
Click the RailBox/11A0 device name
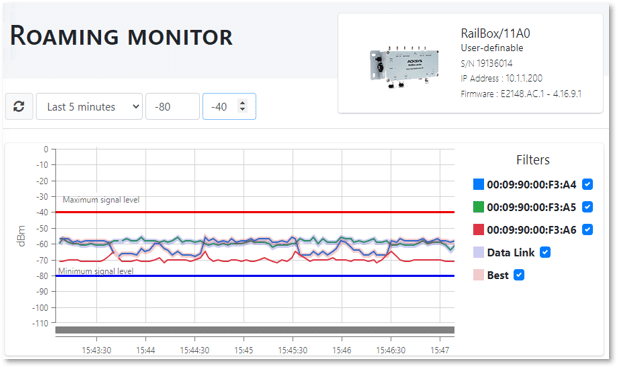495,33
